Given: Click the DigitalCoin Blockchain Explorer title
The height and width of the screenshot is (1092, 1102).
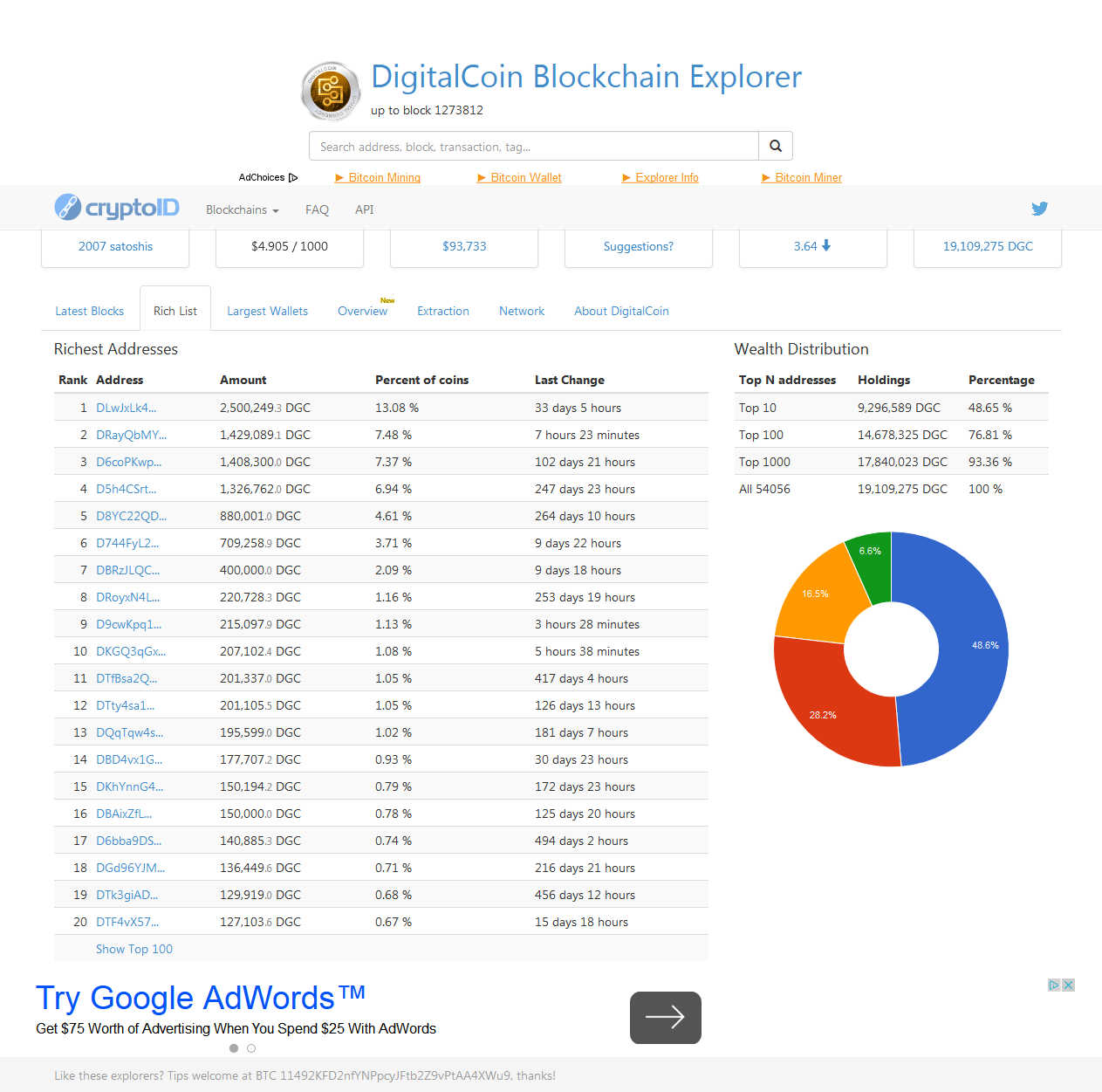Looking at the screenshot, I should (x=586, y=77).
